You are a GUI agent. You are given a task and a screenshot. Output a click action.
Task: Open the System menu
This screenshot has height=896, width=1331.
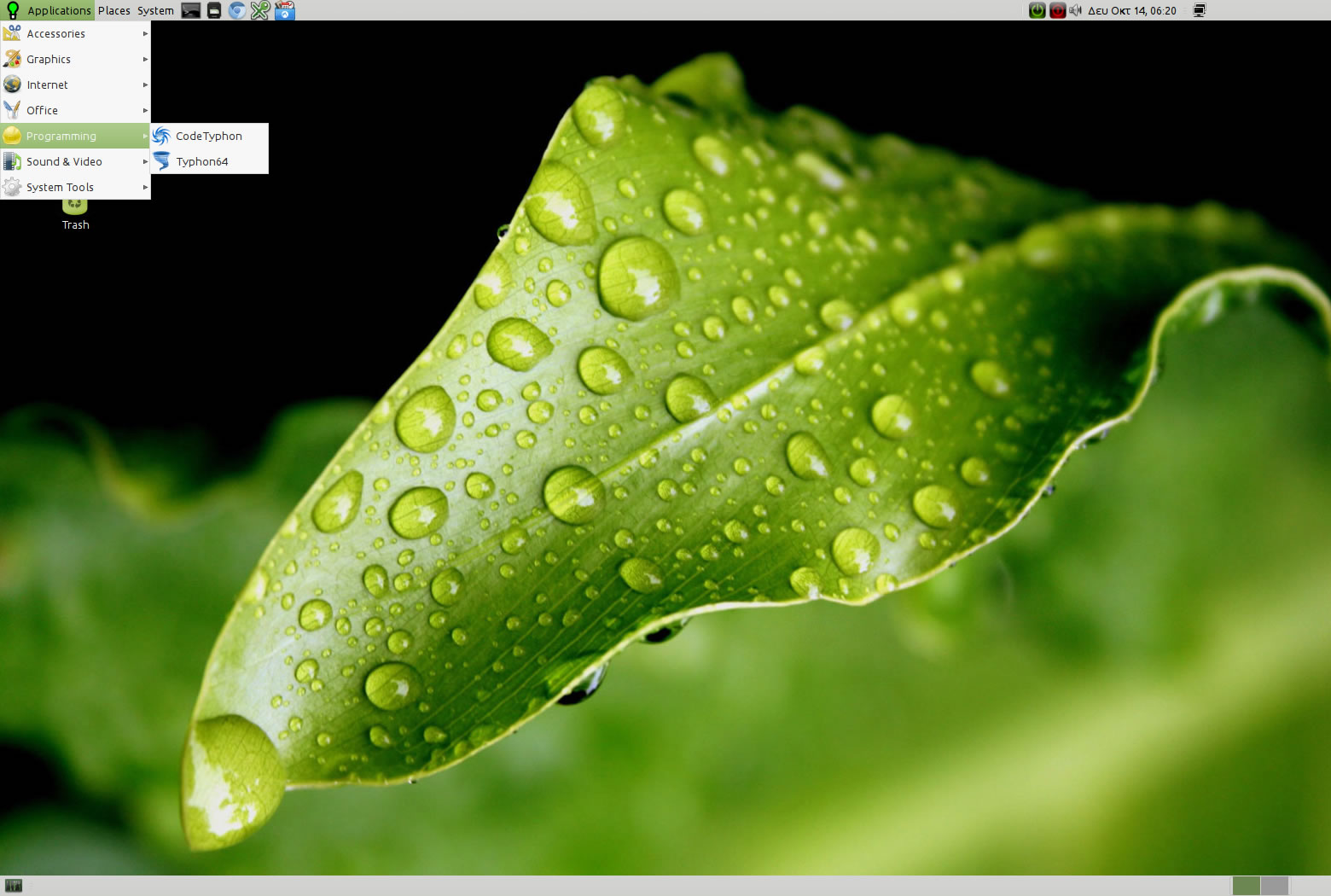(x=155, y=10)
